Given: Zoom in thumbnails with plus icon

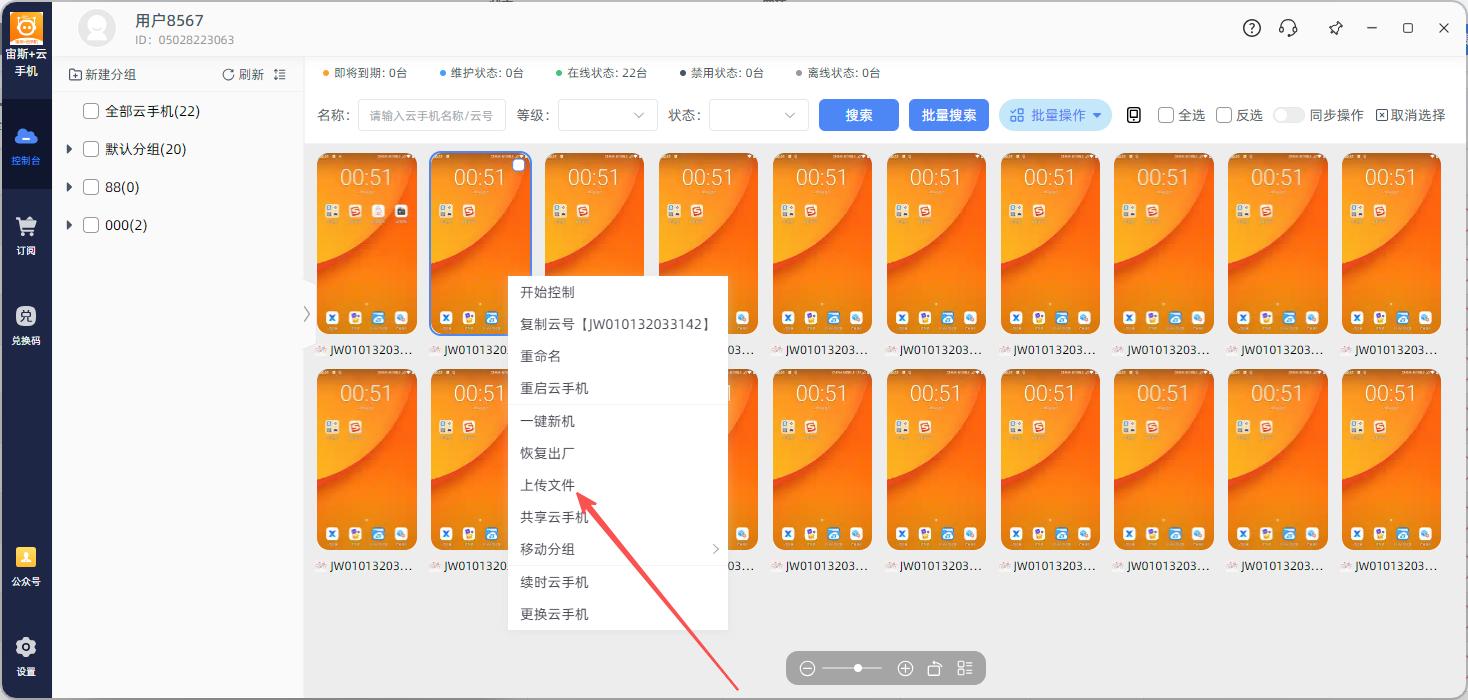Looking at the screenshot, I should pos(905,668).
